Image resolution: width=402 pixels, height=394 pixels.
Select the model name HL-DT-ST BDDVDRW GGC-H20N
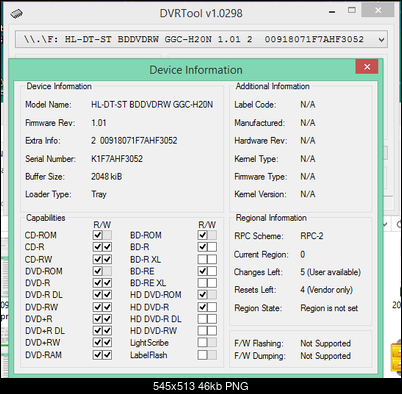152,105
